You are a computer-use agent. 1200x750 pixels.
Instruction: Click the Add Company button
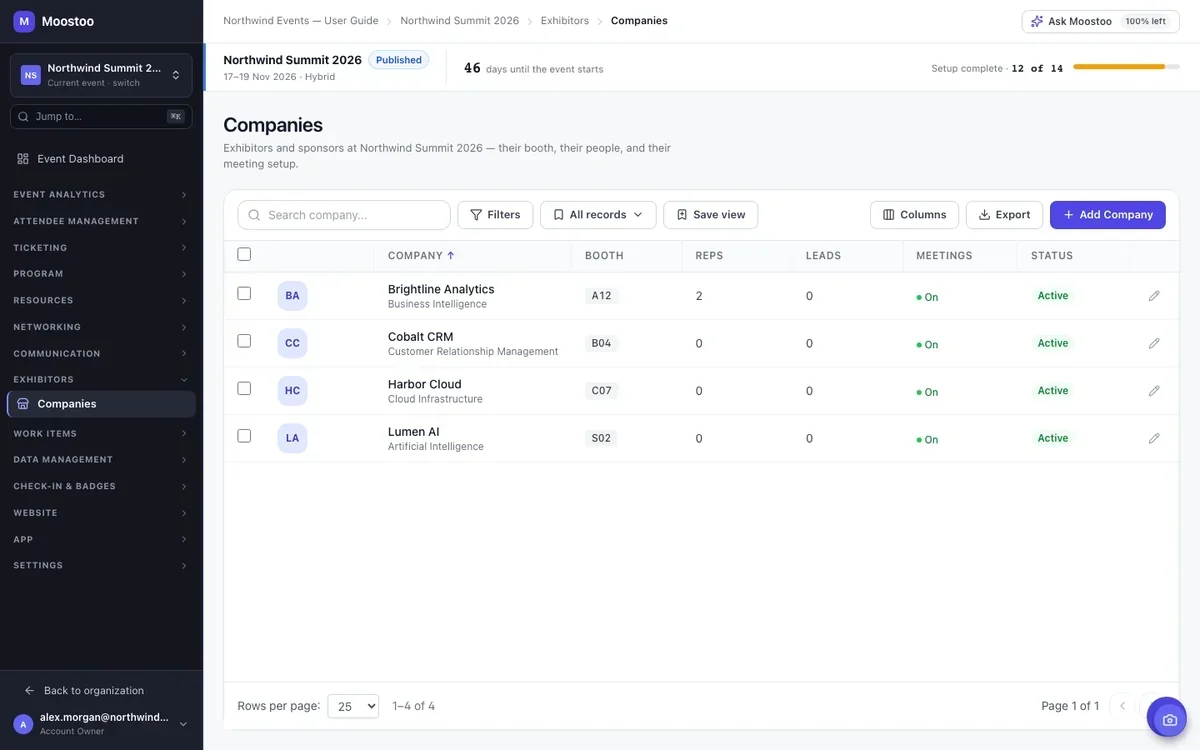click(1107, 215)
